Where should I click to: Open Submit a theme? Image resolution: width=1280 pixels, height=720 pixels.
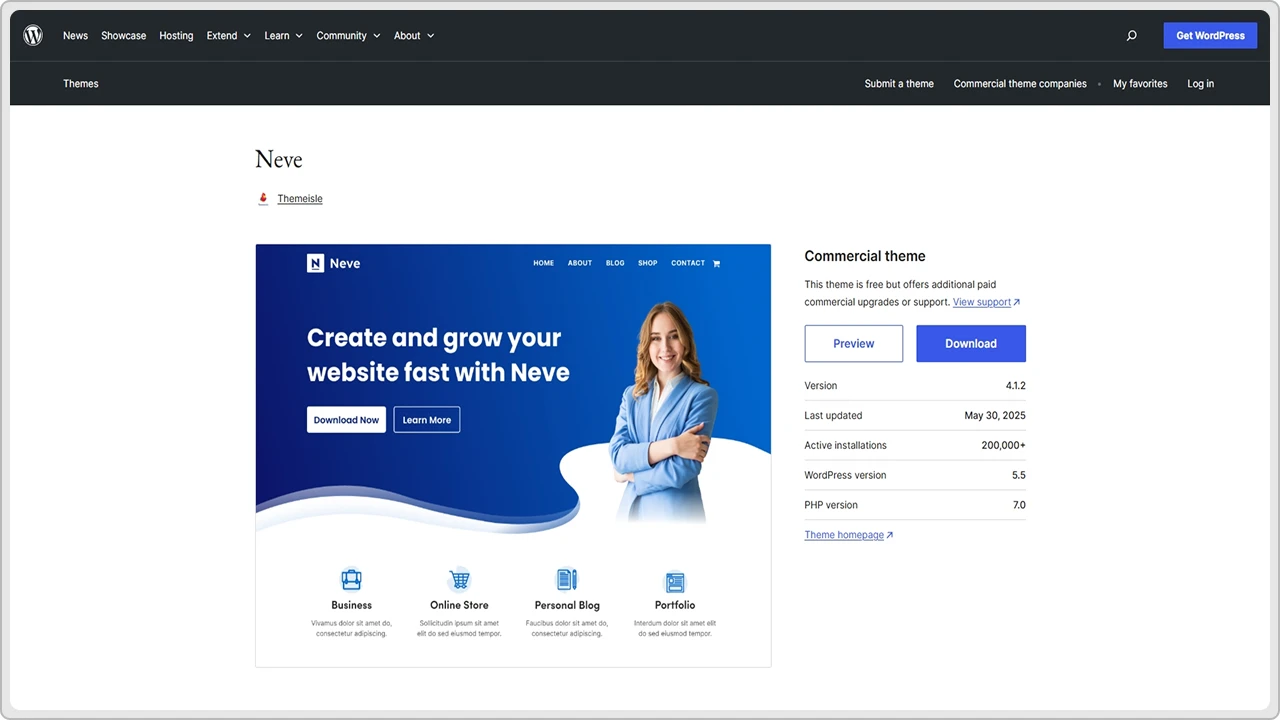point(899,84)
